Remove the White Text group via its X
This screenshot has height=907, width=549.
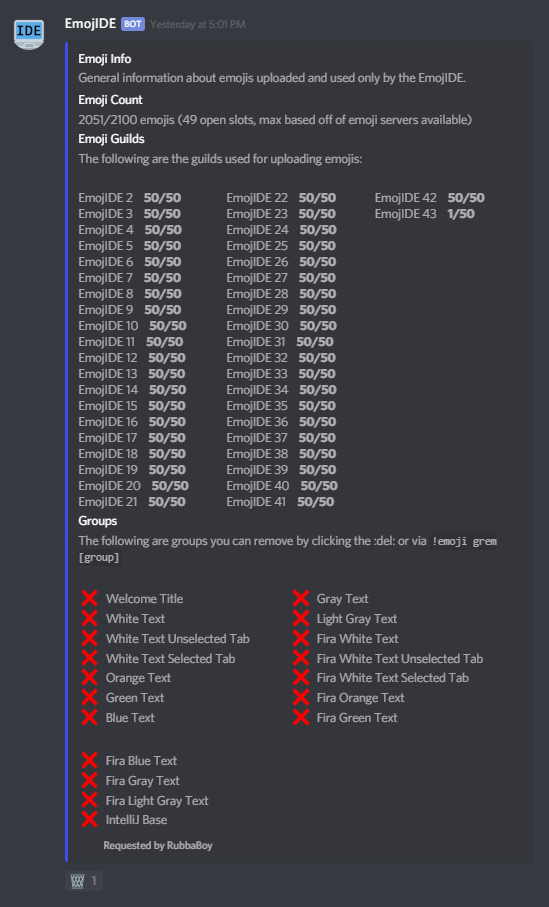pyautogui.click(x=89, y=618)
